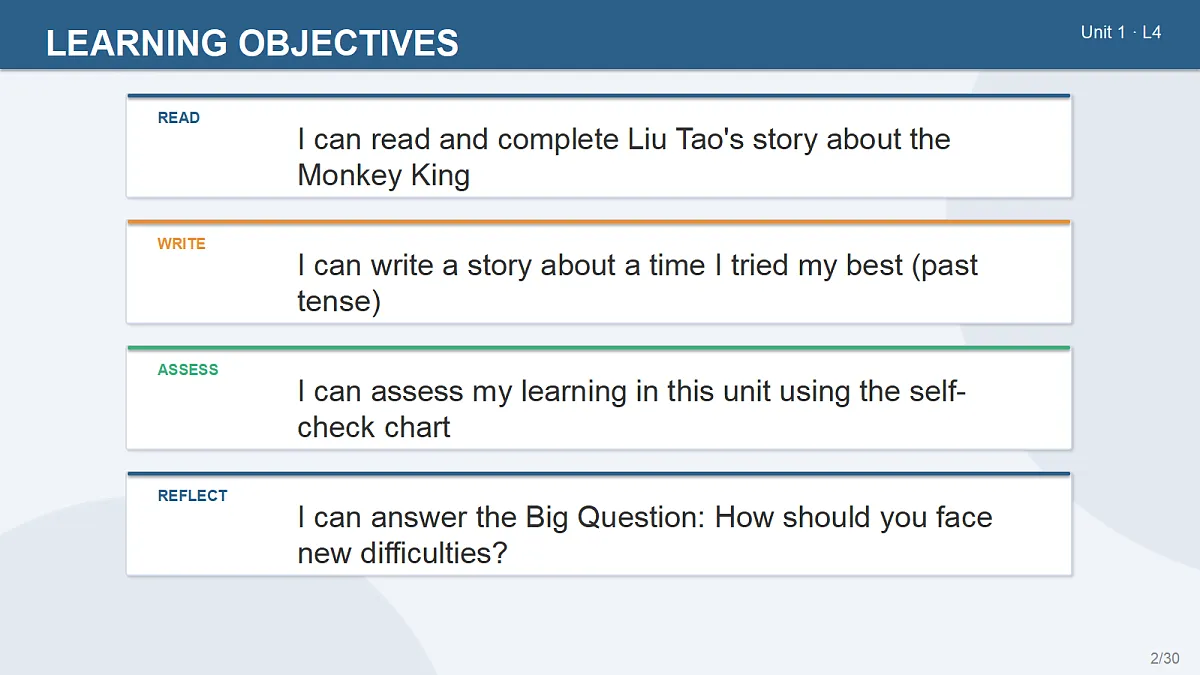1200x675 pixels.
Task: Click the REFLECT tag label
Action: 192,496
